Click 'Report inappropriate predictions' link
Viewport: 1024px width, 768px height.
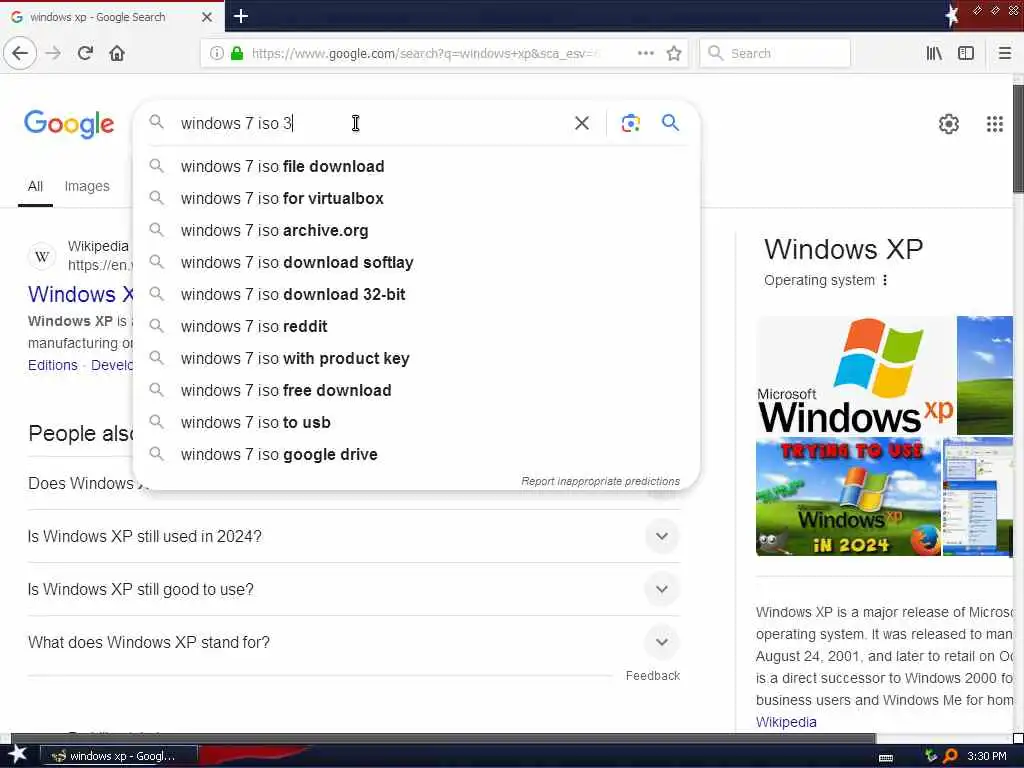pyautogui.click(x=600, y=481)
